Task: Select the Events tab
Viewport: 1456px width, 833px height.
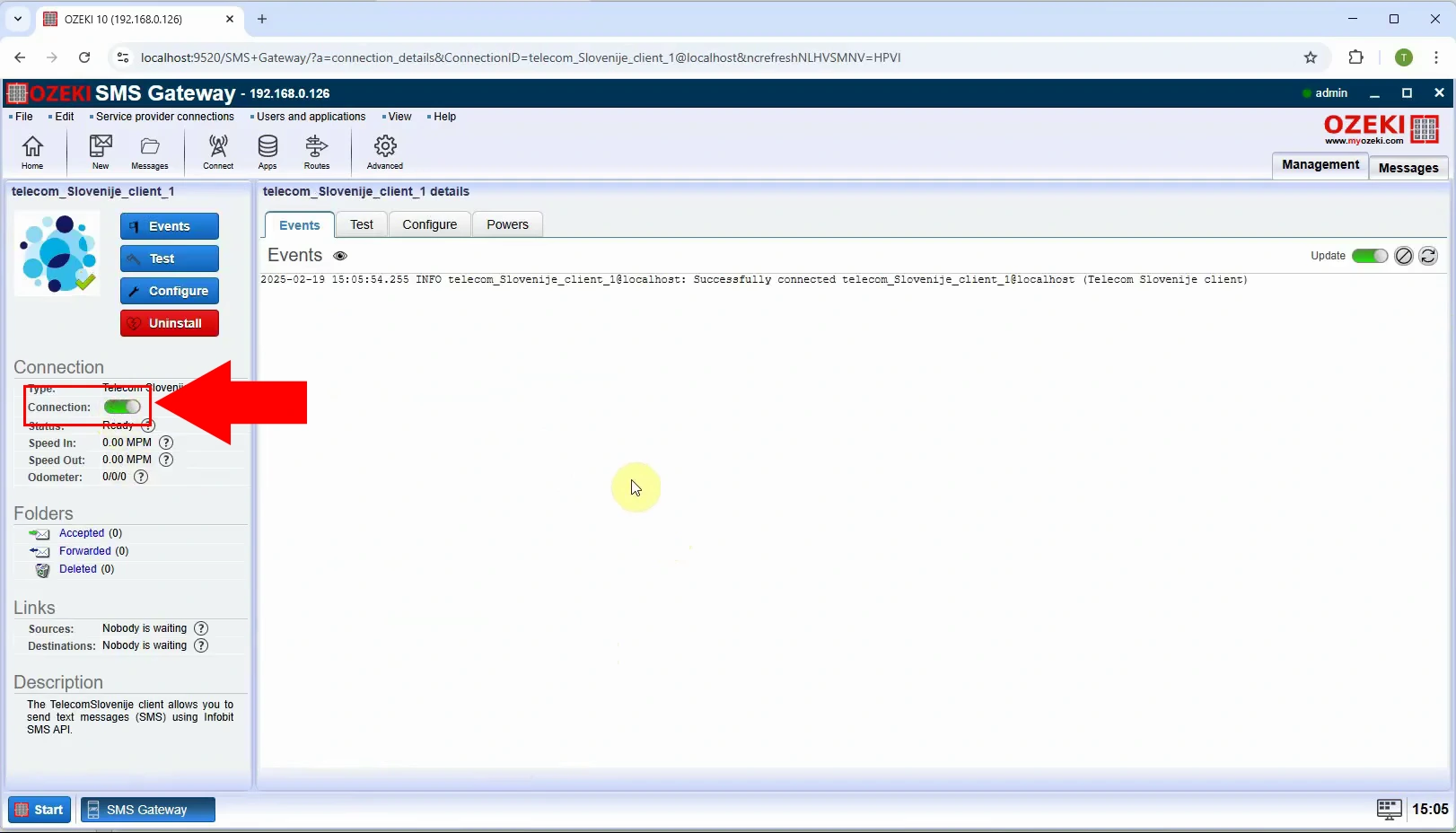Action: tap(300, 225)
